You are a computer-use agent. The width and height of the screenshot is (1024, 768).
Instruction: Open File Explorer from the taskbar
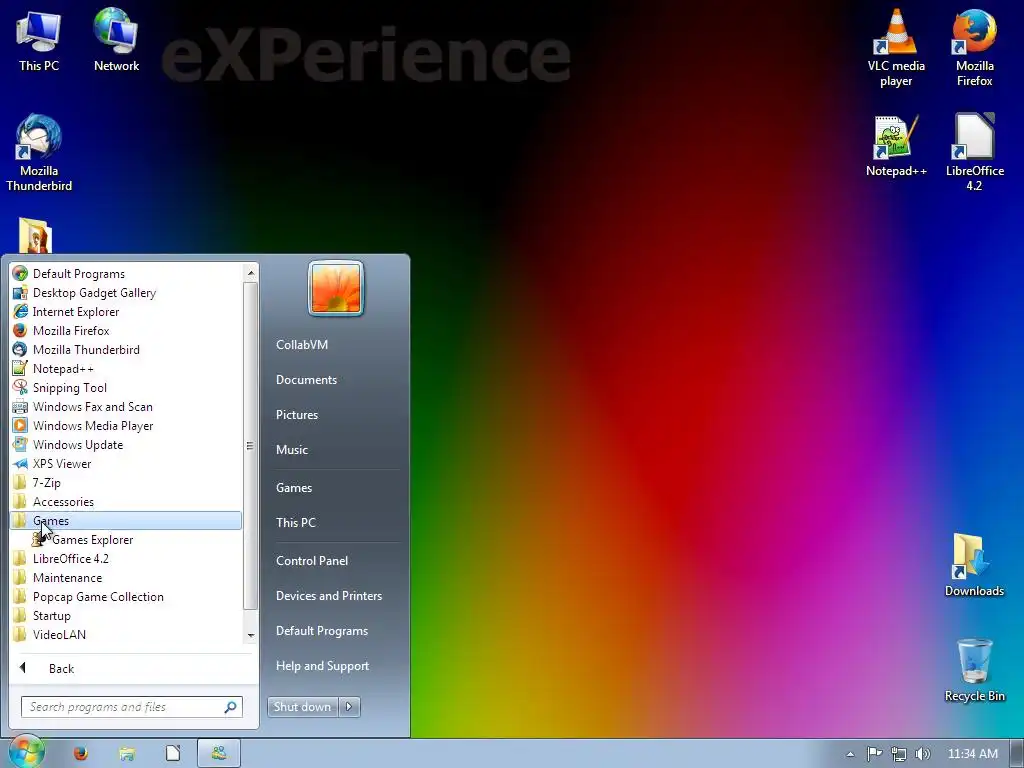127,753
